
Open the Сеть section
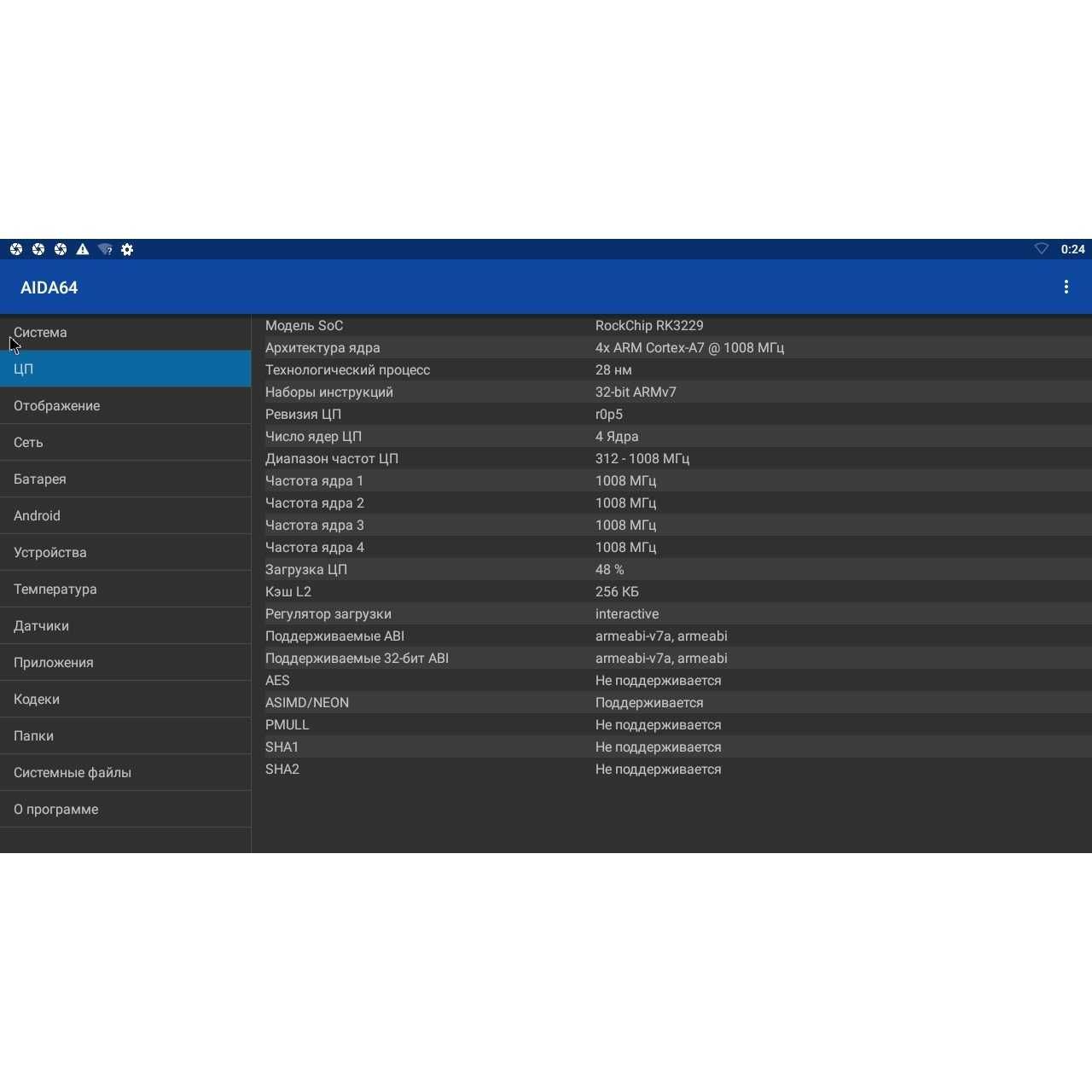pyautogui.click(x=125, y=443)
